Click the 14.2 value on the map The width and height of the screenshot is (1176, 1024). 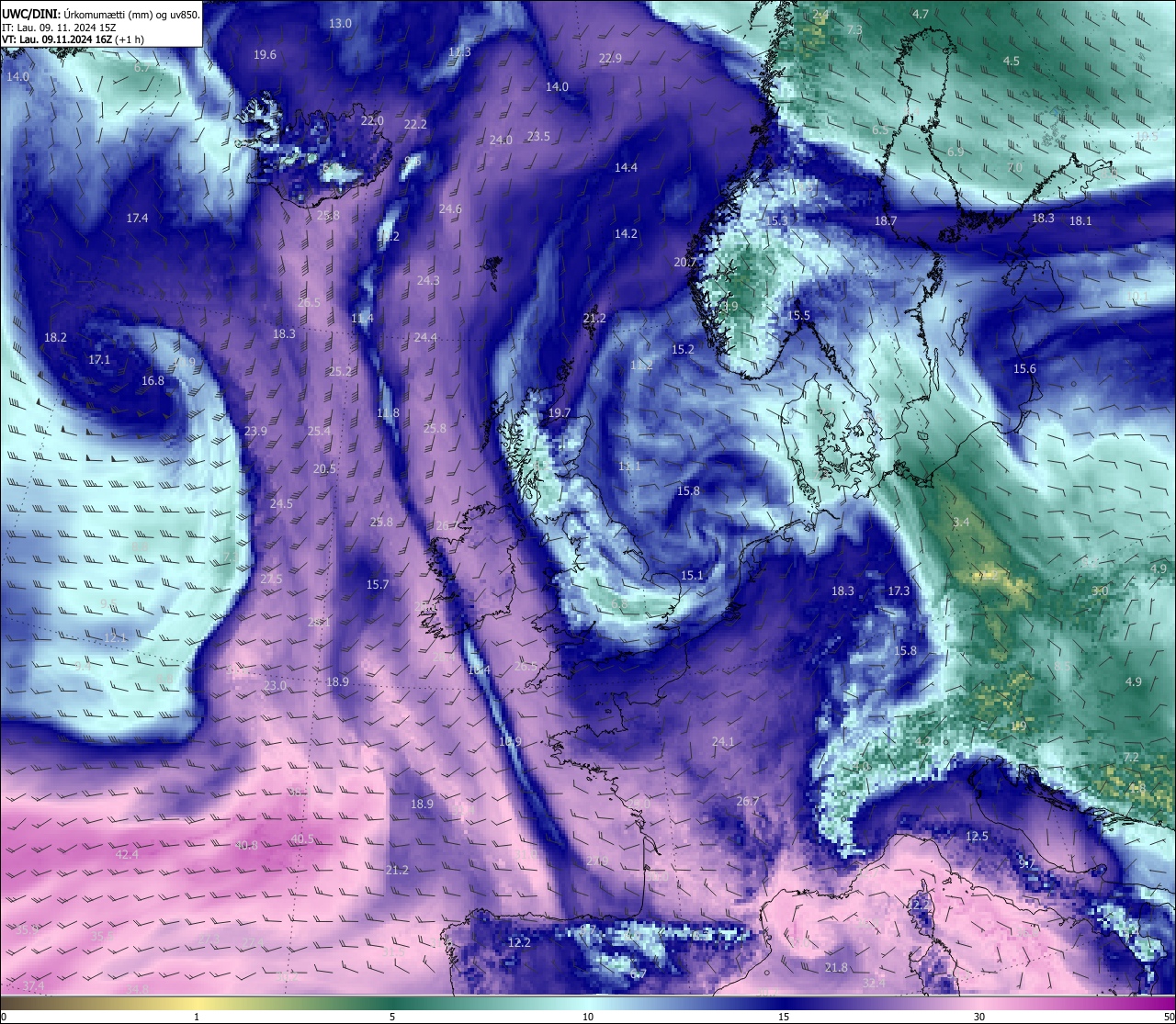tap(626, 233)
